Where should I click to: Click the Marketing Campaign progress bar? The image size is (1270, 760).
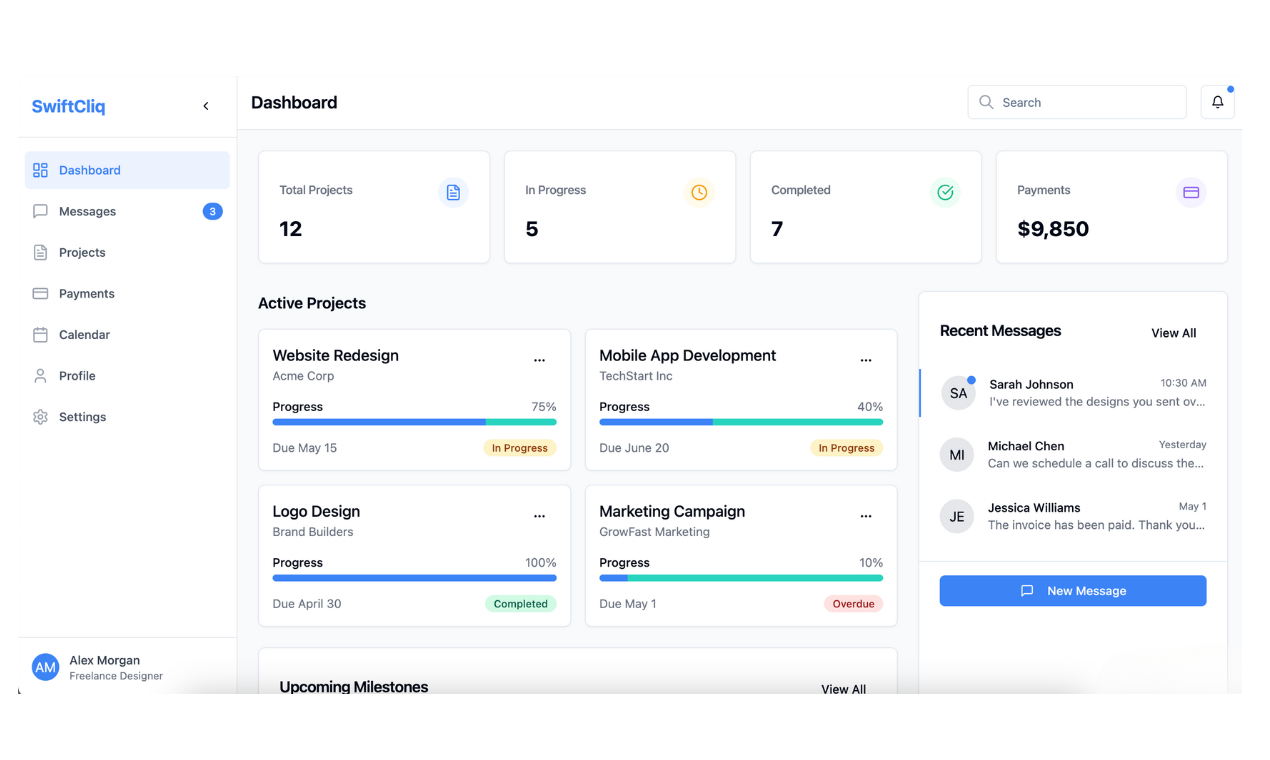[x=741, y=578]
